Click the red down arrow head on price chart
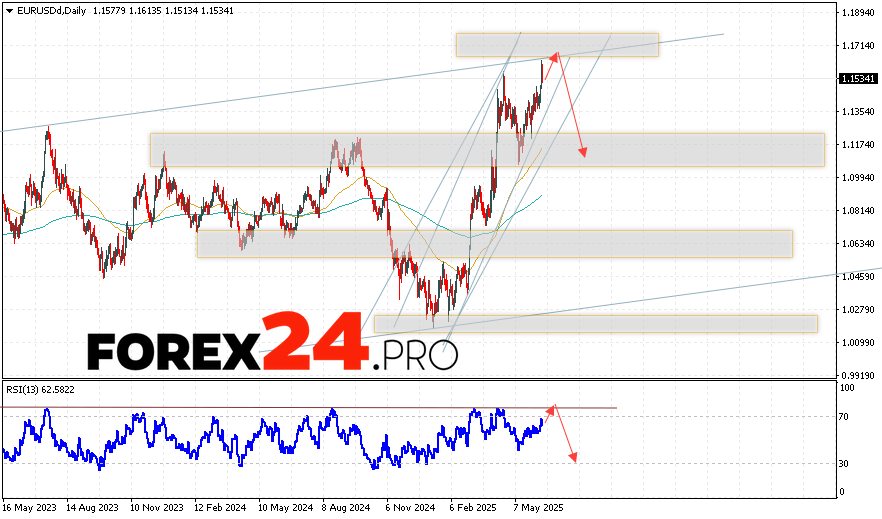This screenshot has height=519, width=882. click(x=582, y=152)
